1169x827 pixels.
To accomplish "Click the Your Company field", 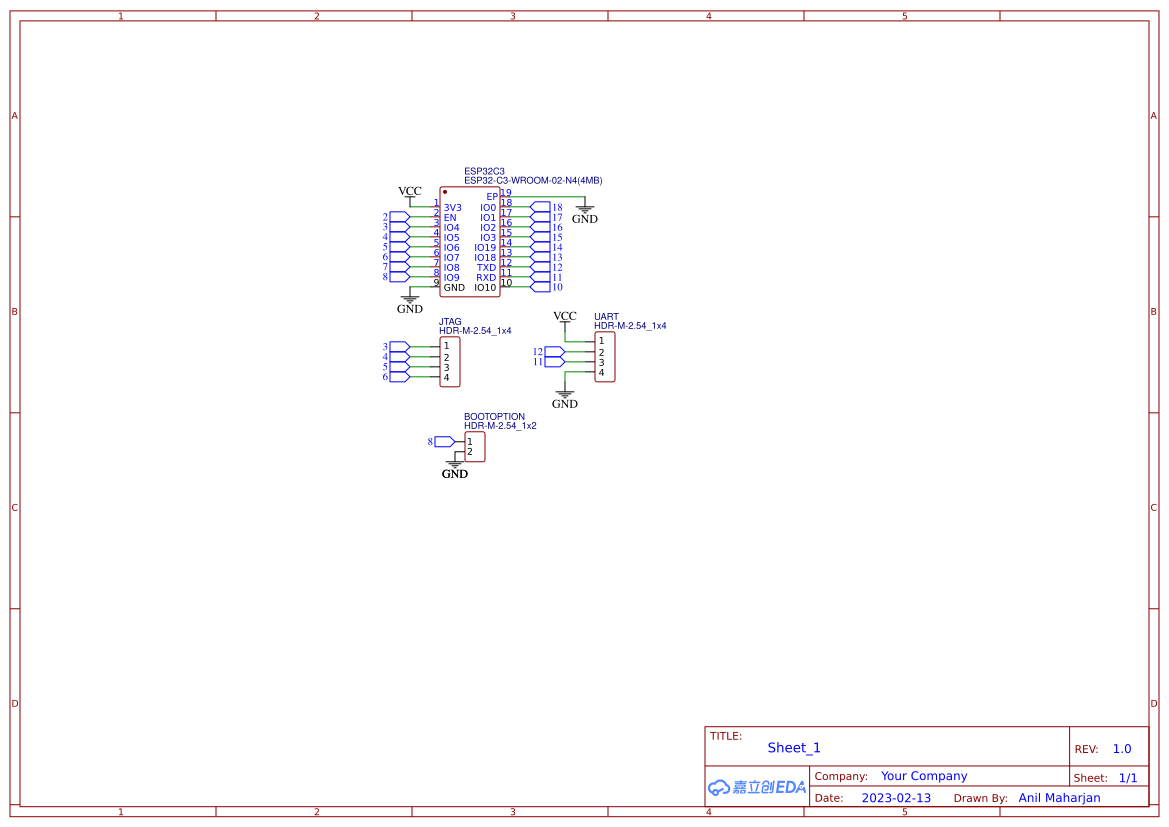I will 924,776.
